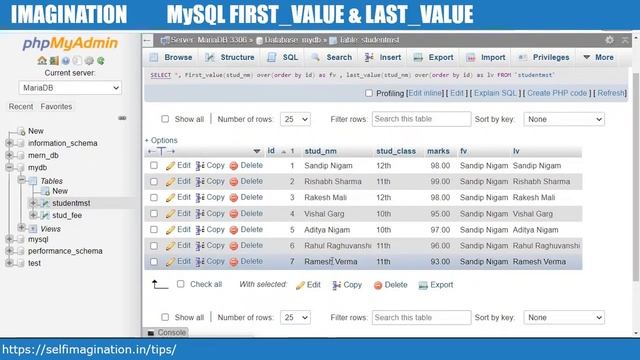Open the MariaDB current server dropdown
640x360 pixels.
[70, 88]
